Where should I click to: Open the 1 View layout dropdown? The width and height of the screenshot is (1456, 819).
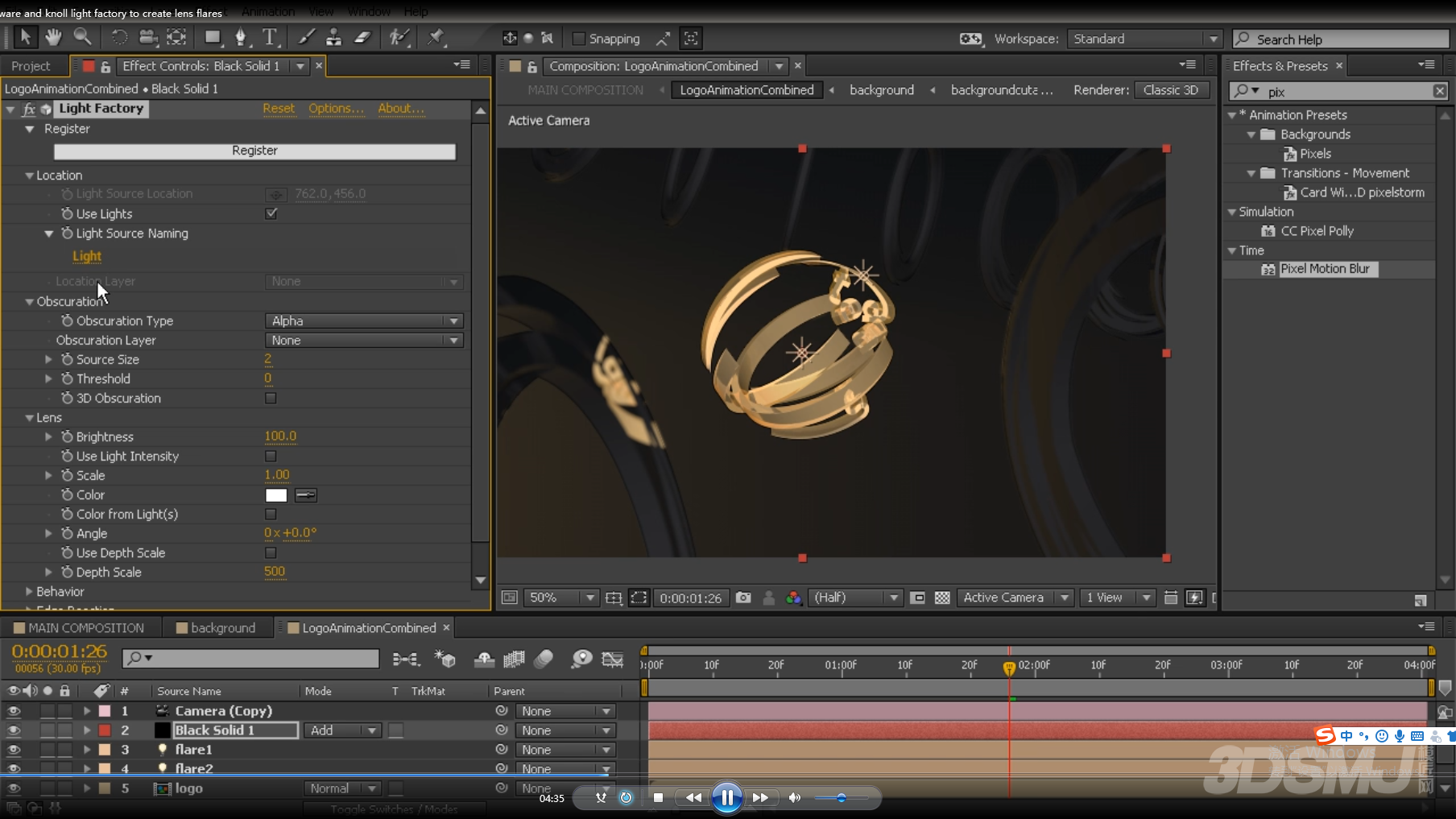pyautogui.click(x=1116, y=598)
